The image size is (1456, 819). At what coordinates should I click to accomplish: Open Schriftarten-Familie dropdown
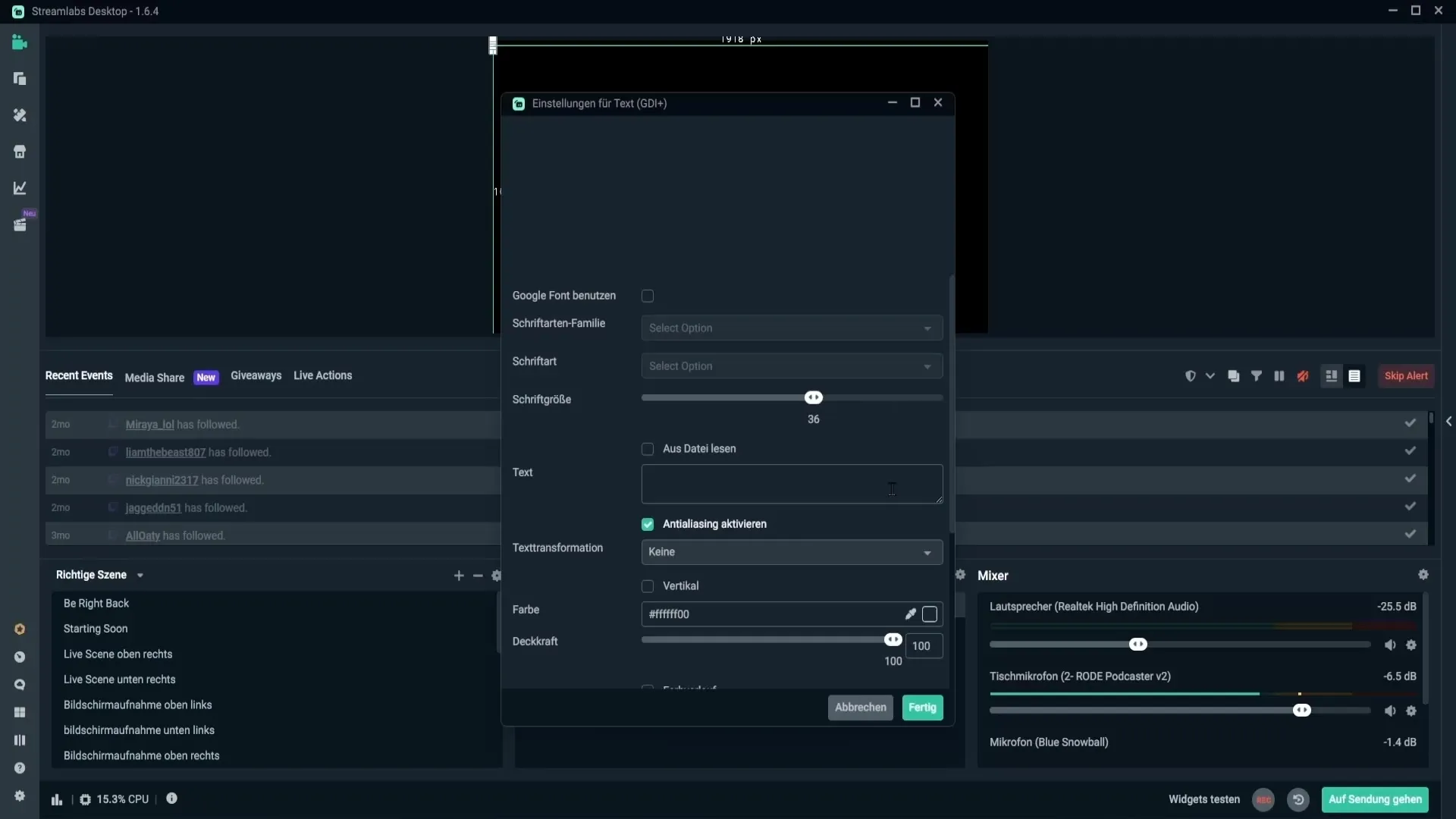(792, 328)
